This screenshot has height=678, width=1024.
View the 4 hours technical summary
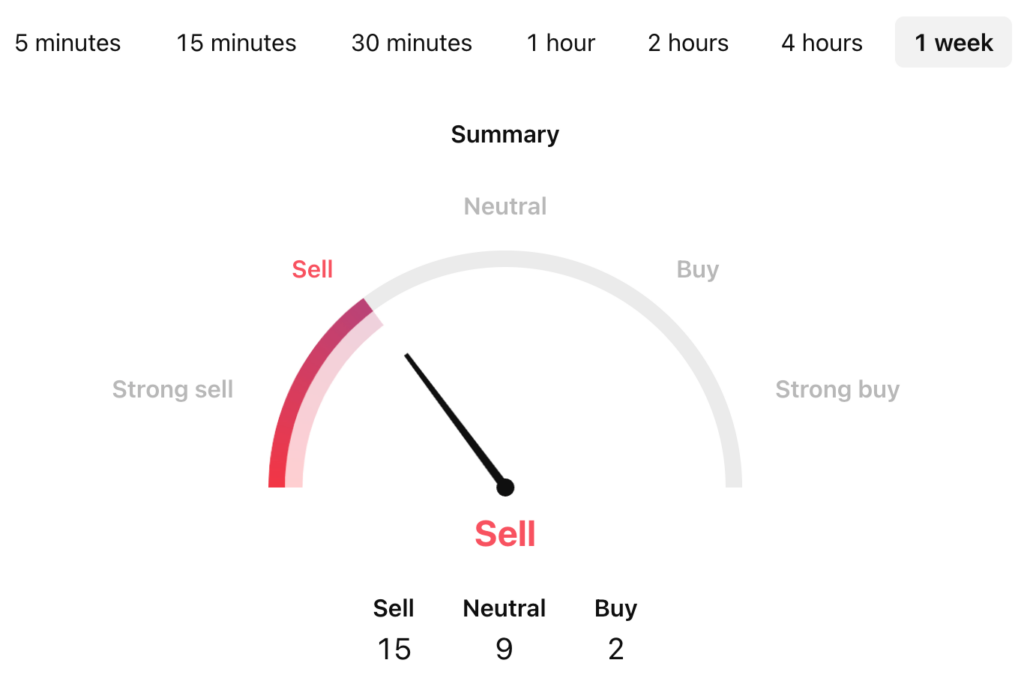(x=820, y=42)
